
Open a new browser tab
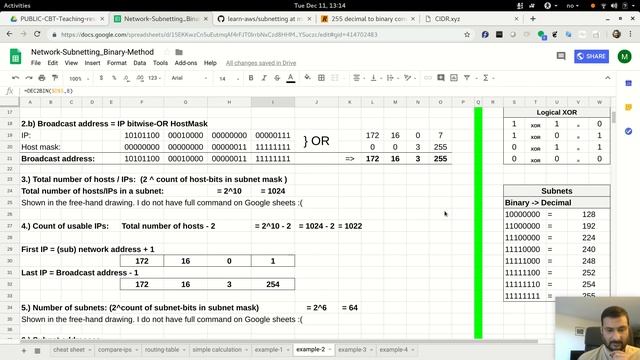click(533, 19)
